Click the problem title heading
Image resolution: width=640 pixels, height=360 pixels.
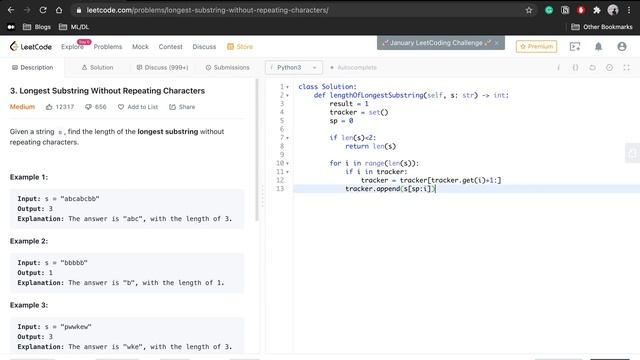click(x=107, y=91)
